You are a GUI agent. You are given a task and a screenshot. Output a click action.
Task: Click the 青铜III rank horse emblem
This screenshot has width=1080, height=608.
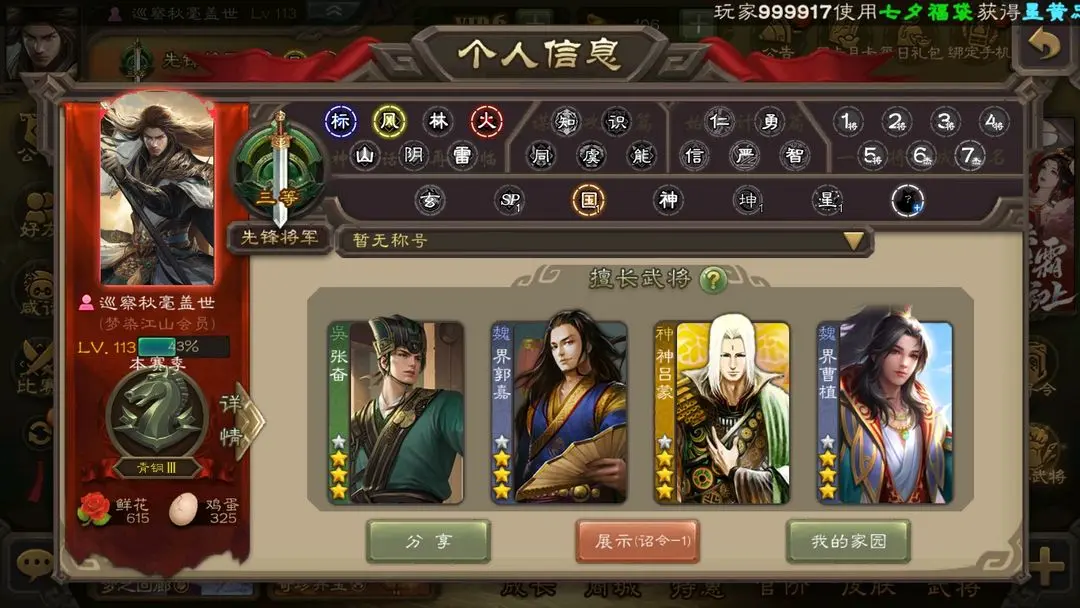tap(157, 415)
